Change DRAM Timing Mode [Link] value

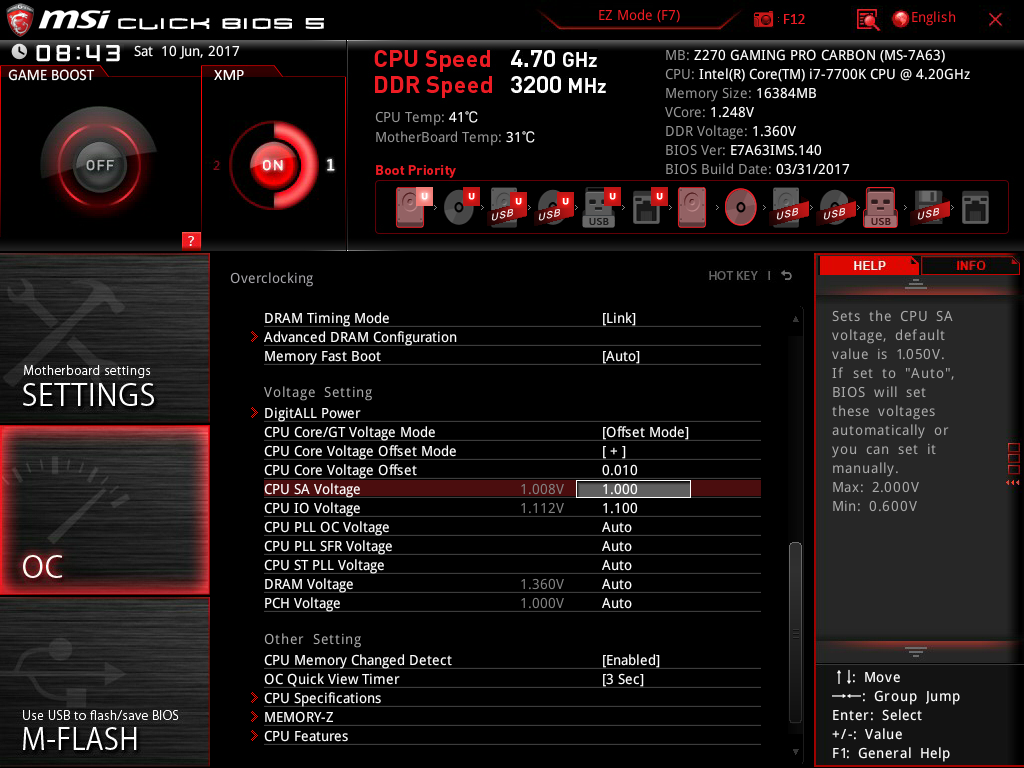coord(618,318)
